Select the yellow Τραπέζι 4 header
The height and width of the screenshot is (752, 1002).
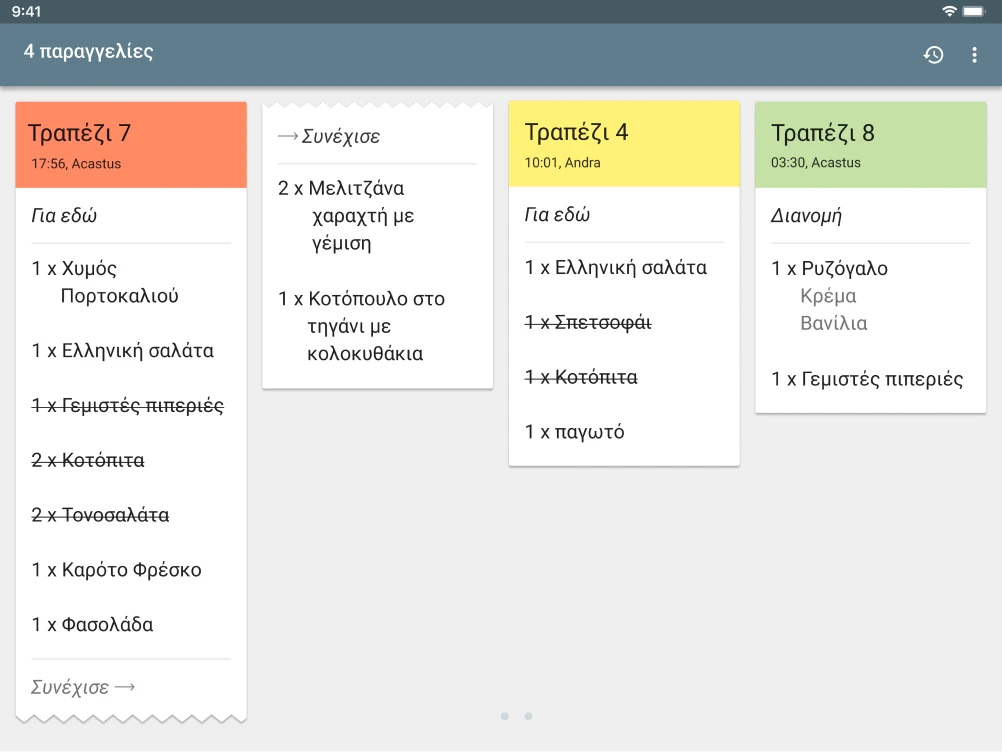[624, 143]
